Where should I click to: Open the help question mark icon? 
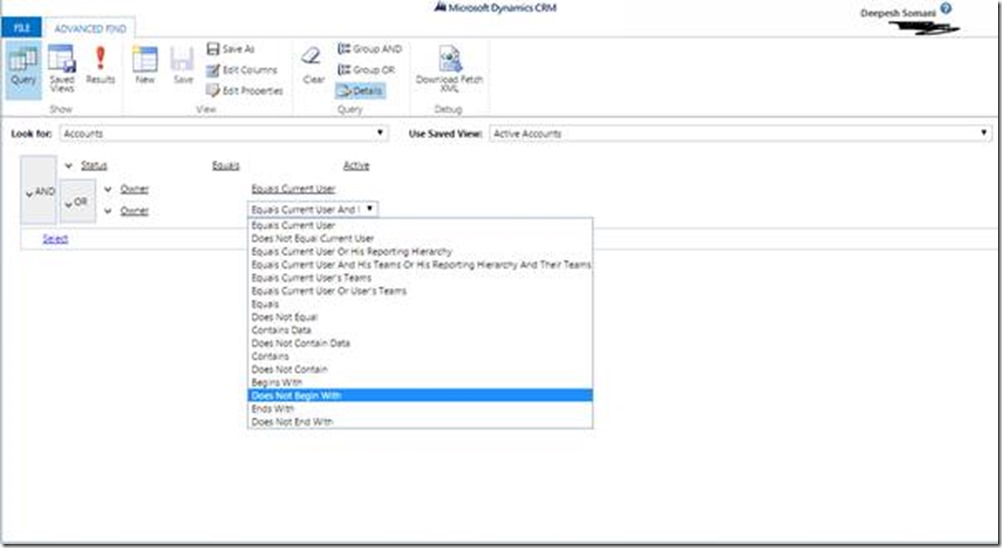point(945,9)
